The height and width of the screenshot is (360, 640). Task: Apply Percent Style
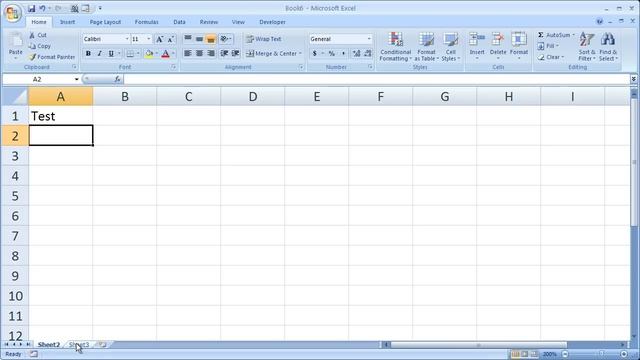(x=331, y=53)
